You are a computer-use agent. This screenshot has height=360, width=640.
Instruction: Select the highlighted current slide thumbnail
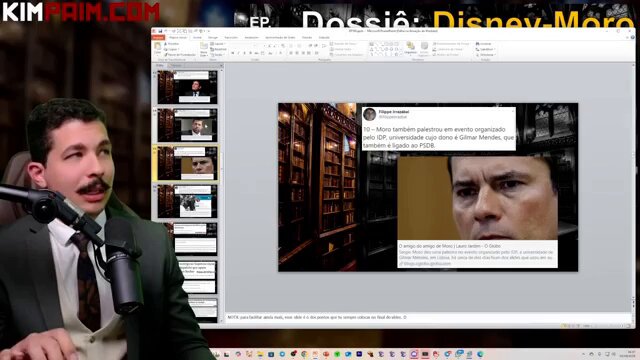(x=187, y=163)
